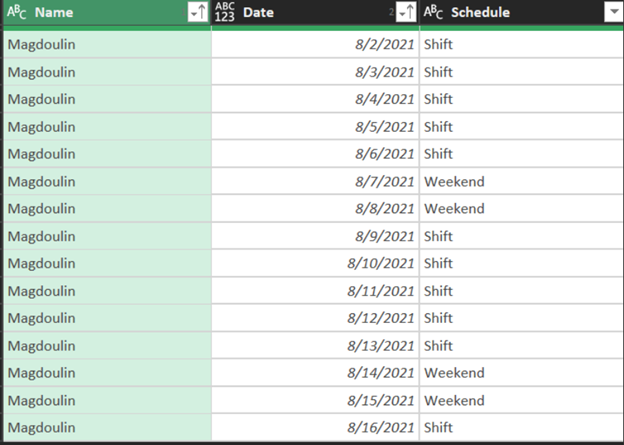Open the Date column sort filter dropdown
Viewport: 624px width, 445px height.
(406, 12)
